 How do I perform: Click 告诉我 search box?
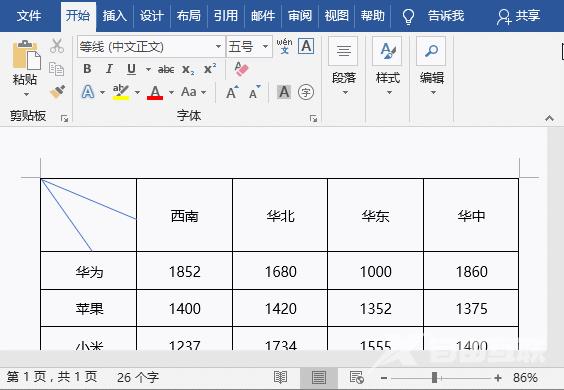click(446, 16)
